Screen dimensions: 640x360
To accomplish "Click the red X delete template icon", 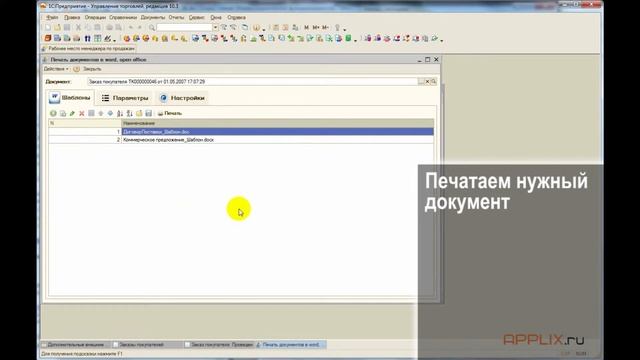I will (x=82, y=113).
